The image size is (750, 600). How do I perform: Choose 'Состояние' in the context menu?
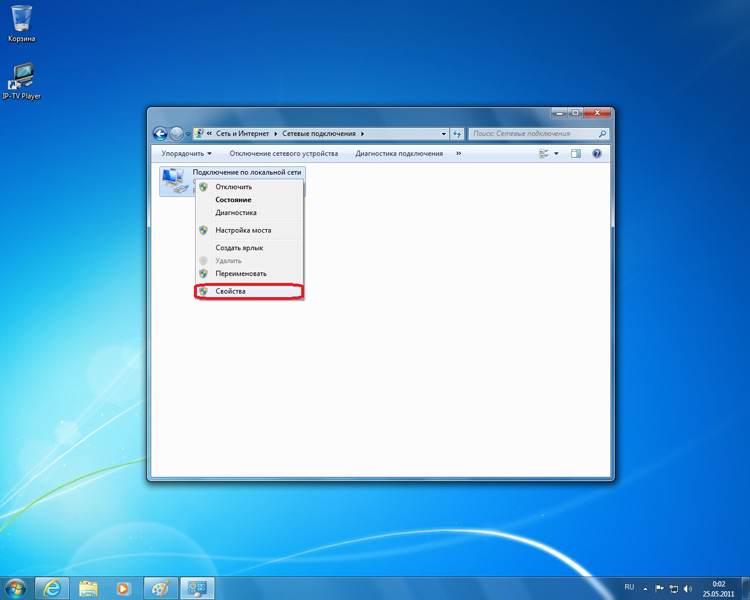(249, 200)
